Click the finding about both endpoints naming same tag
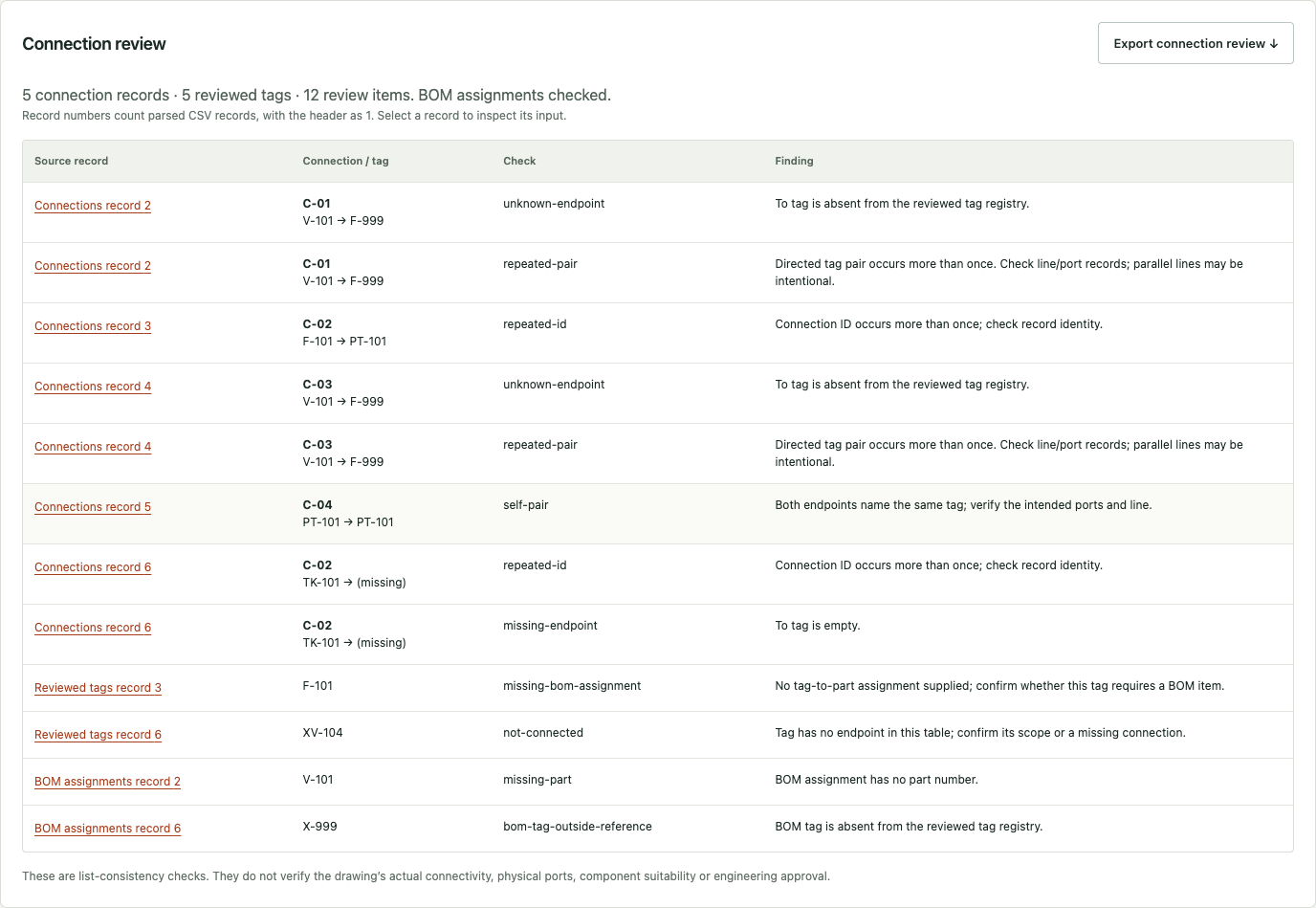The height and width of the screenshot is (908, 1316). click(x=963, y=505)
